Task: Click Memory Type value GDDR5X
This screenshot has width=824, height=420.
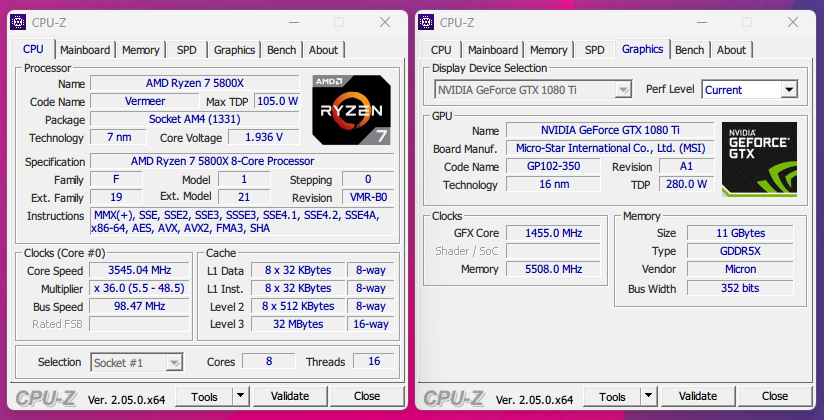Action: coord(740,251)
